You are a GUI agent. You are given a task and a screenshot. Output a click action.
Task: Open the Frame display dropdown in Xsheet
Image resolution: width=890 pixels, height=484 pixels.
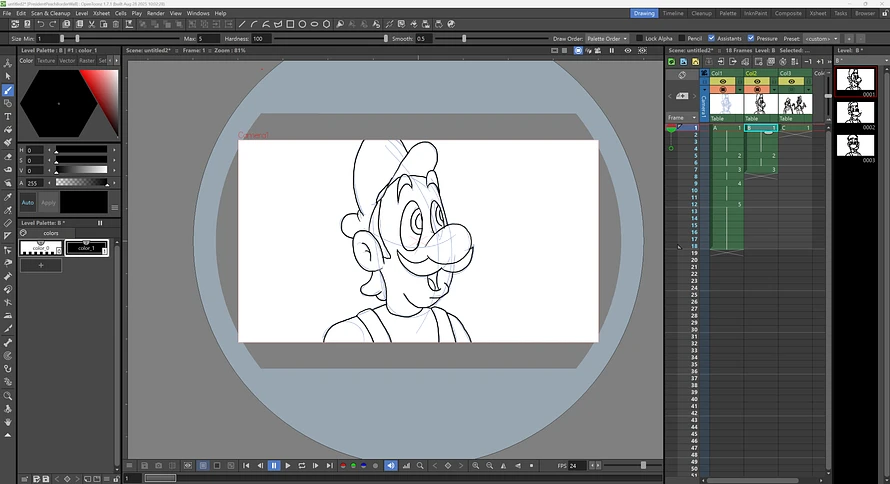pyautogui.click(x=682, y=117)
